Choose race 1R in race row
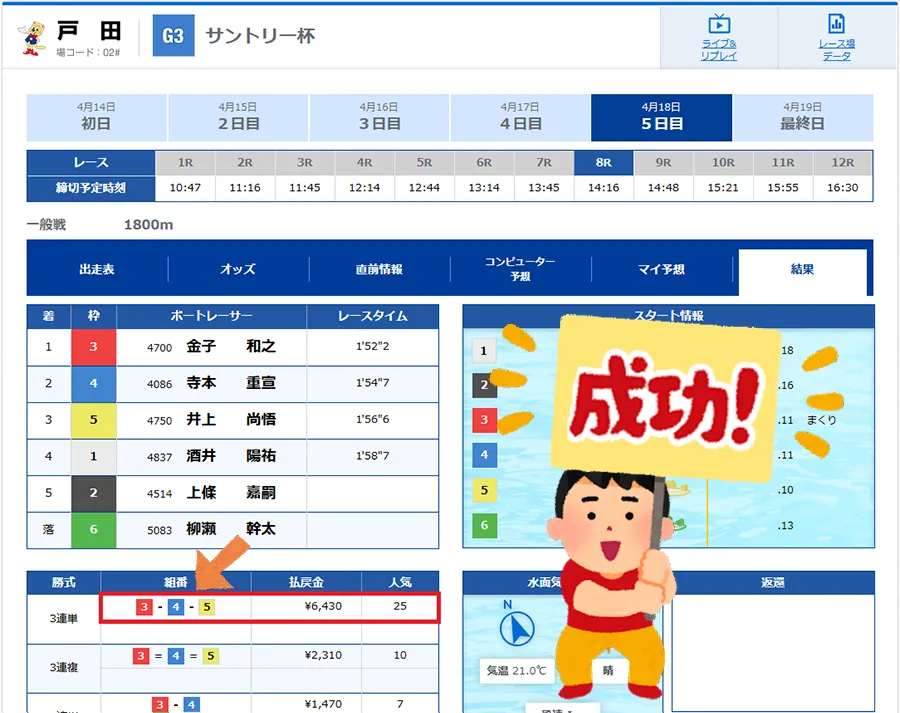The height and width of the screenshot is (713, 900). 185,162
